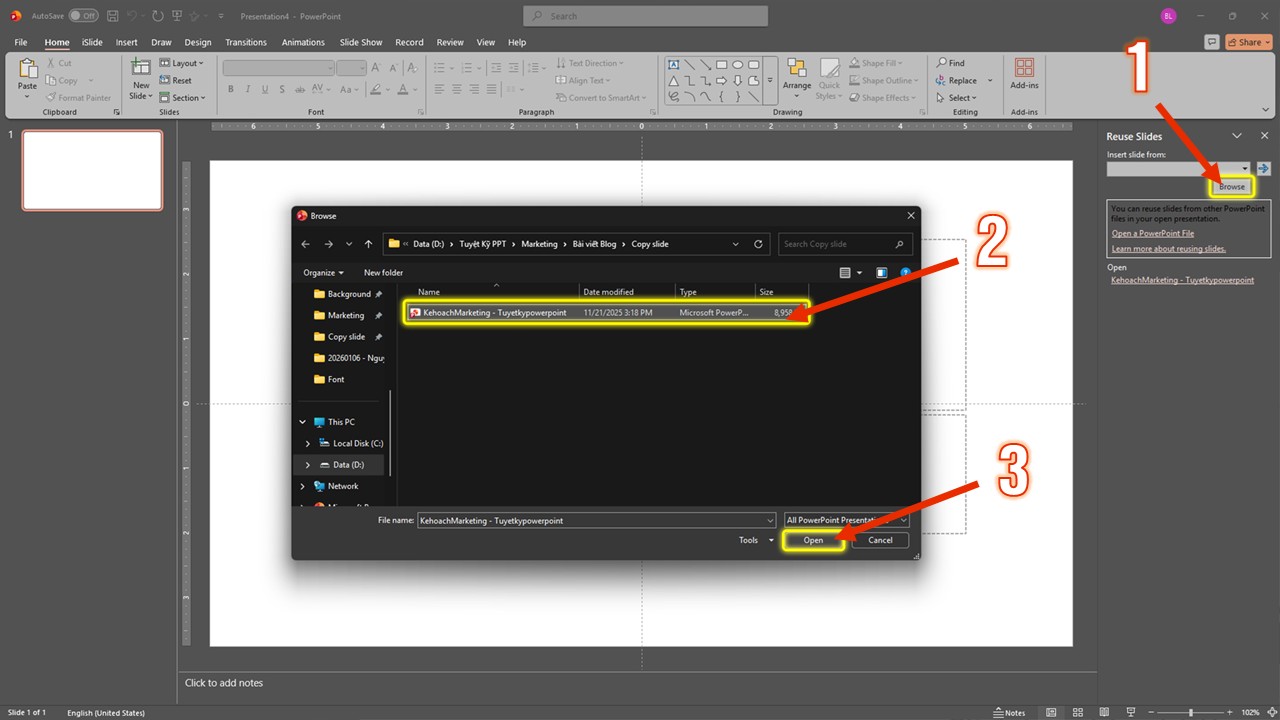Viewport: 1280px width, 720px height.
Task: Open the Replace tool
Action: point(959,80)
